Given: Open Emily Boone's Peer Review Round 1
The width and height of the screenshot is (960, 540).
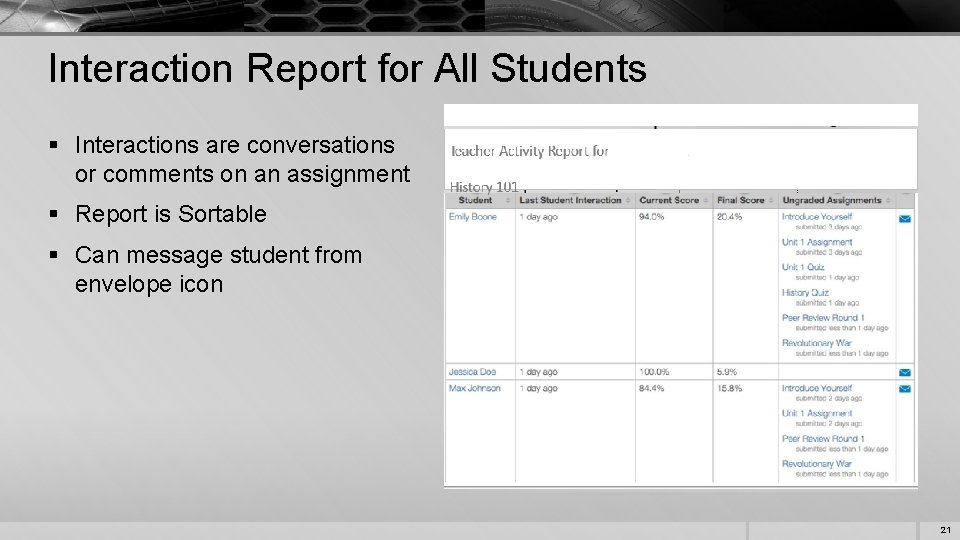Looking at the screenshot, I should coord(823,318).
